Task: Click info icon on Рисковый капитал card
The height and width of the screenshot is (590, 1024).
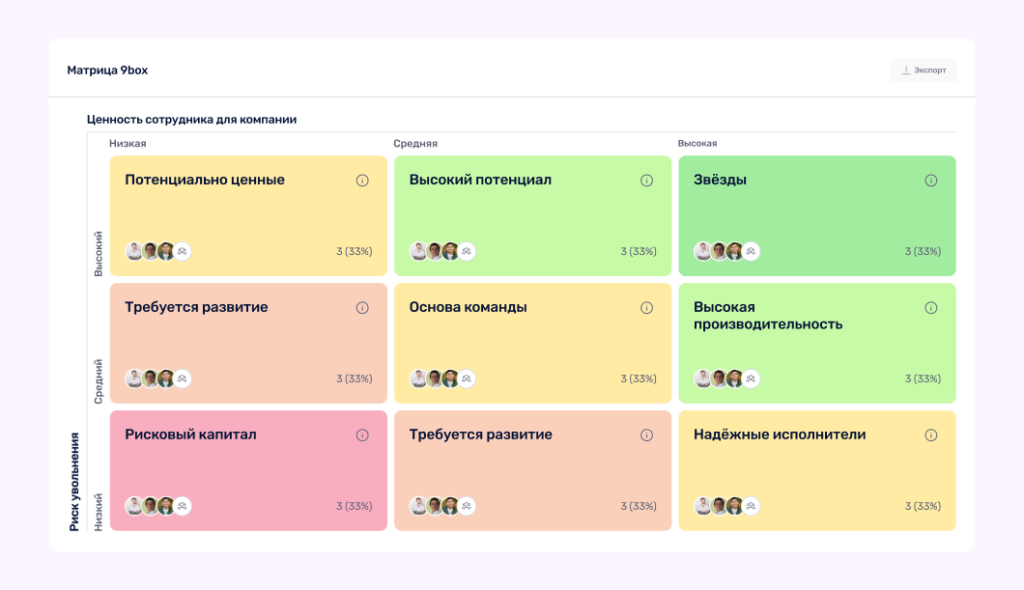Action: [362, 435]
